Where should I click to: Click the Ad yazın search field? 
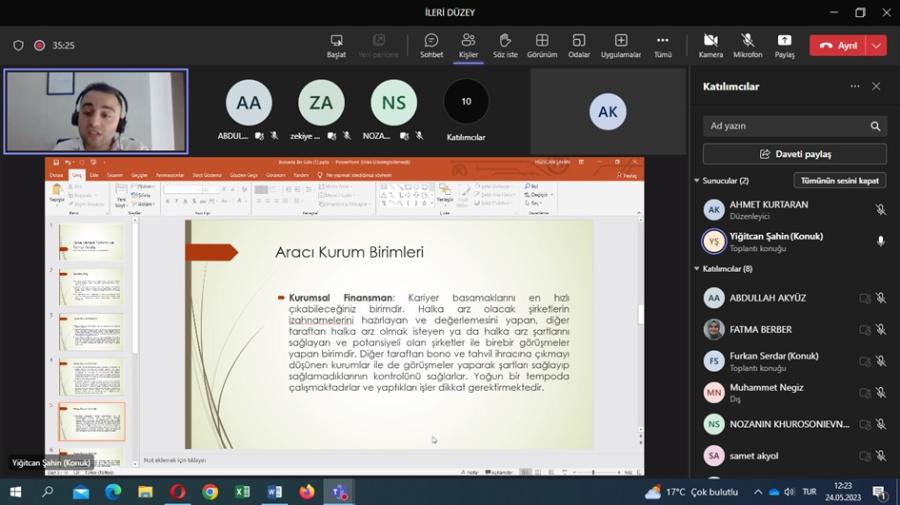[785, 126]
